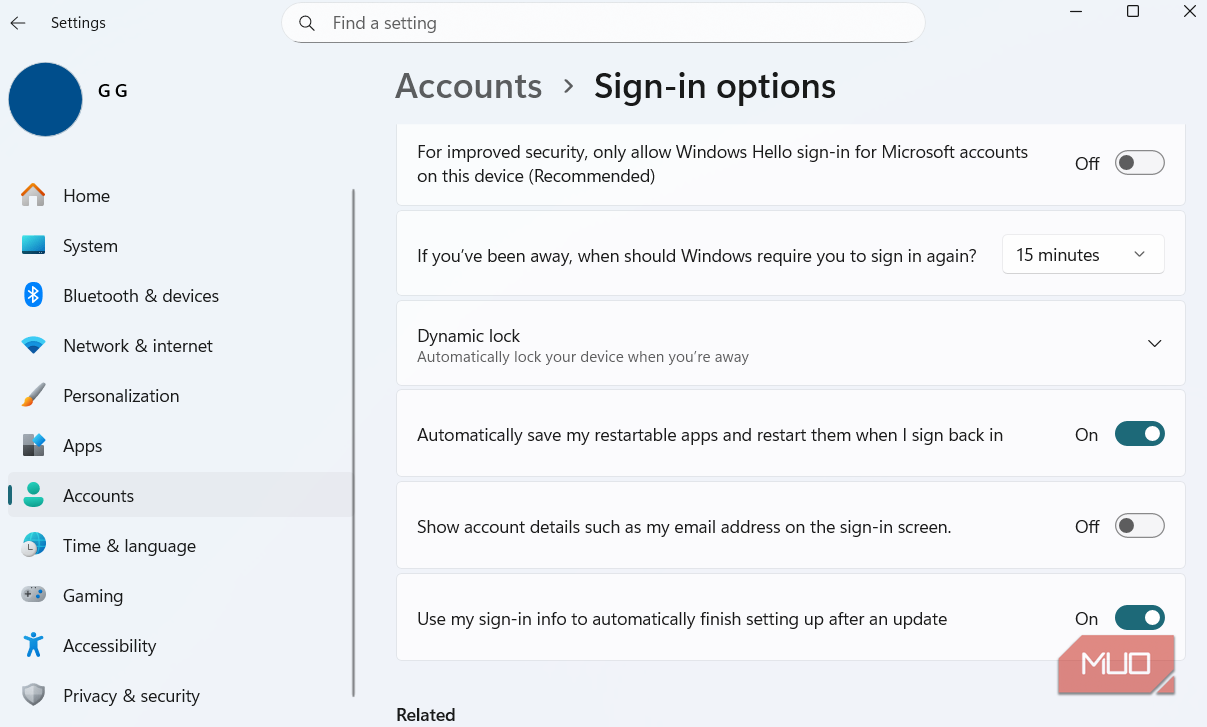Click the Related heading text

pyautogui.click(x=426, y=715)
